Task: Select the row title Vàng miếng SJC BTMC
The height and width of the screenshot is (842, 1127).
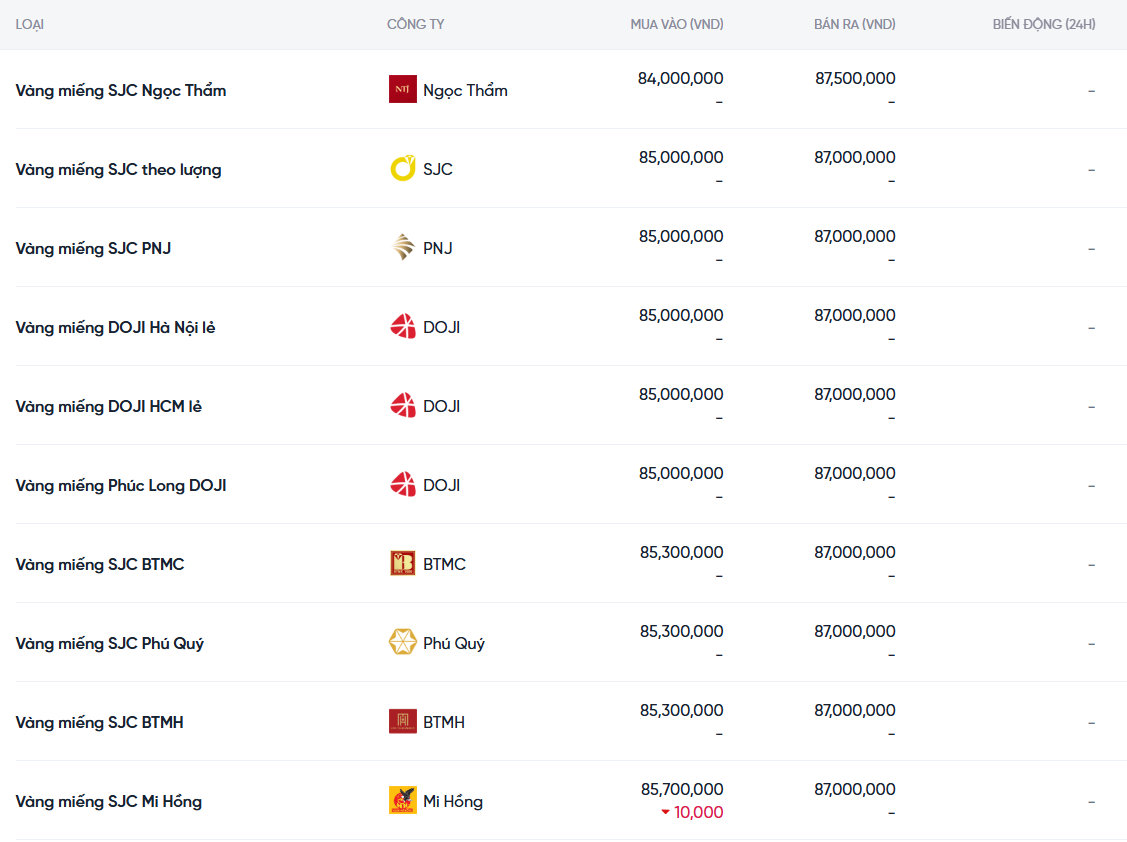Action: [100, 564]
